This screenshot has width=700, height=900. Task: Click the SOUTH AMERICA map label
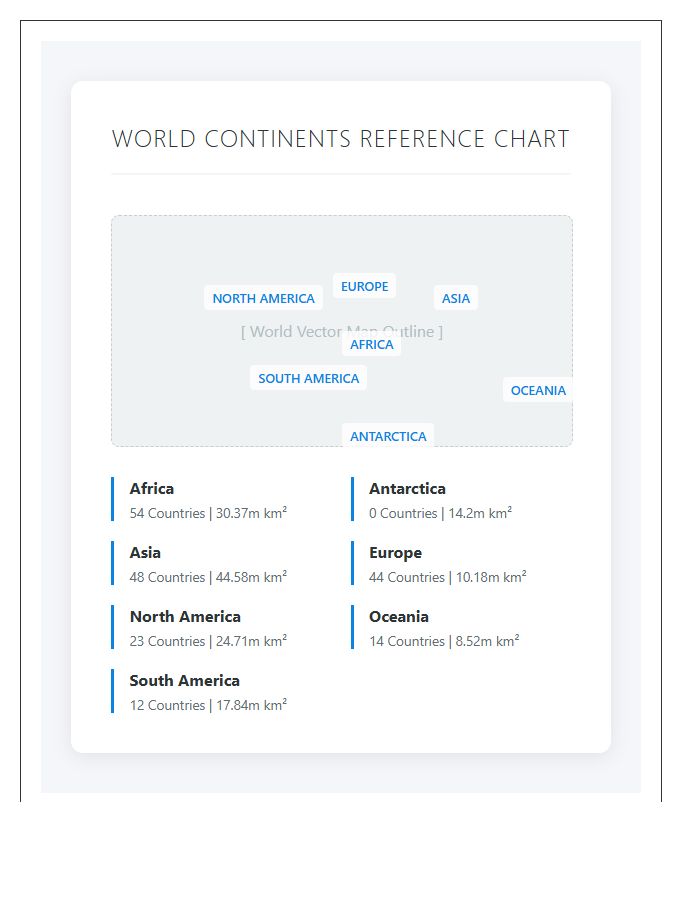tap(308, 378)
